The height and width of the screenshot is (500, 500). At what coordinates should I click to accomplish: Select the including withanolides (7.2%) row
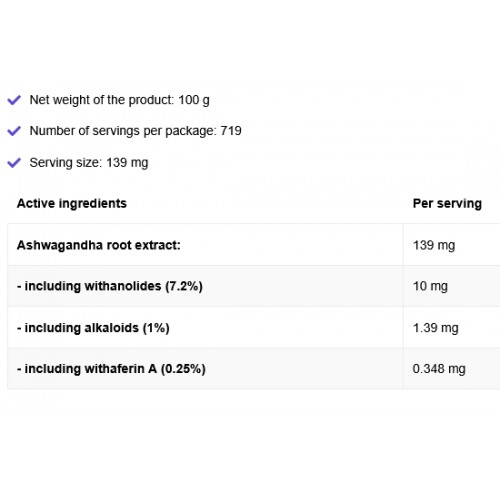pos(253,286)
